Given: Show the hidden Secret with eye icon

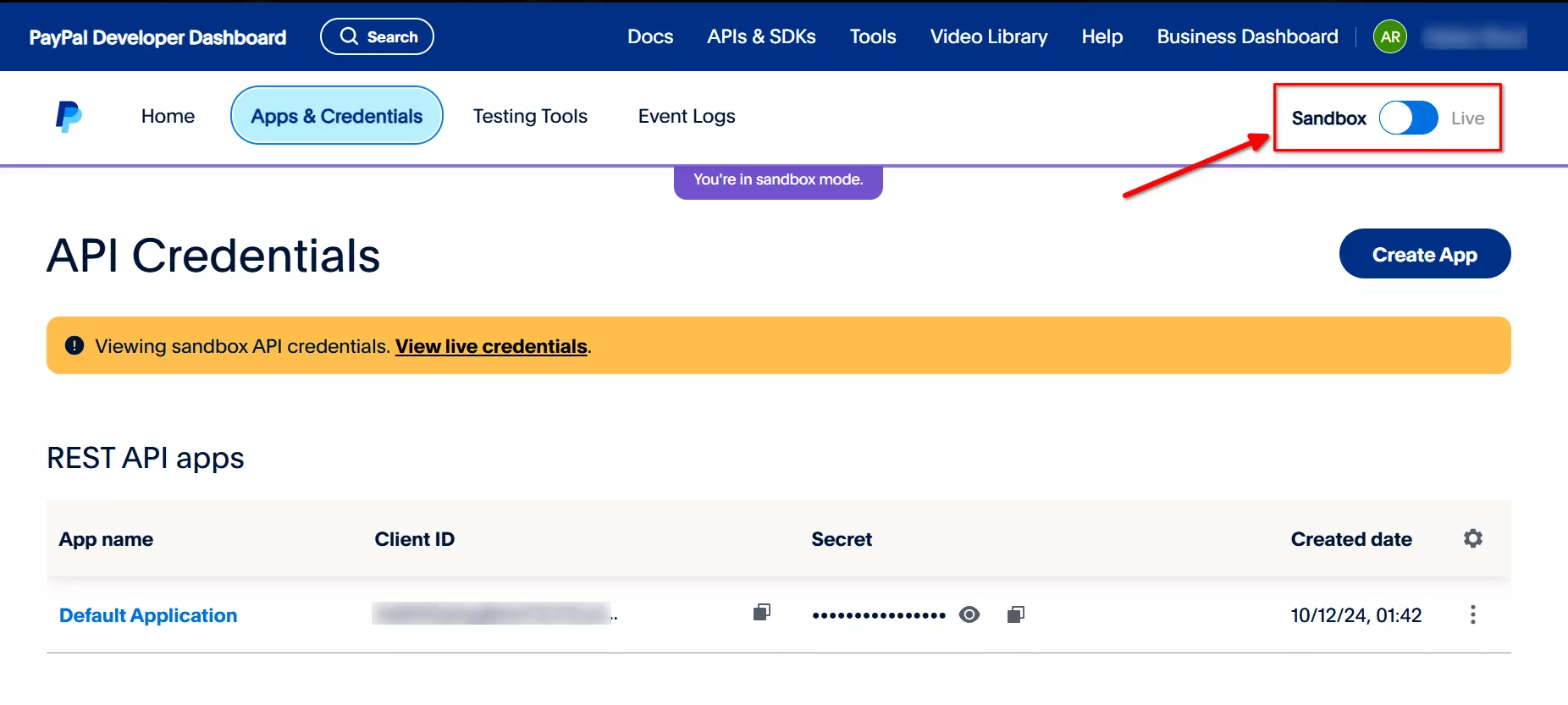Looking at the screenshot, I should click(969, 614).
